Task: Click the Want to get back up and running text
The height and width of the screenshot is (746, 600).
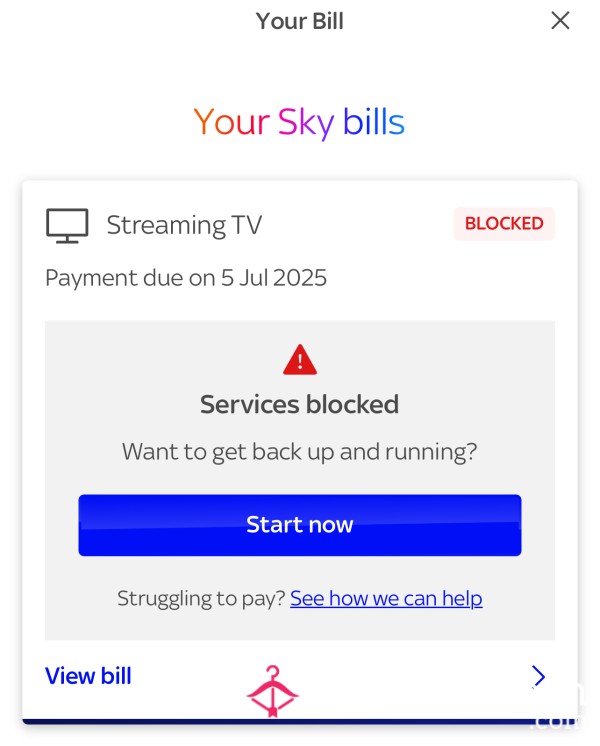Action: (300, 452)
